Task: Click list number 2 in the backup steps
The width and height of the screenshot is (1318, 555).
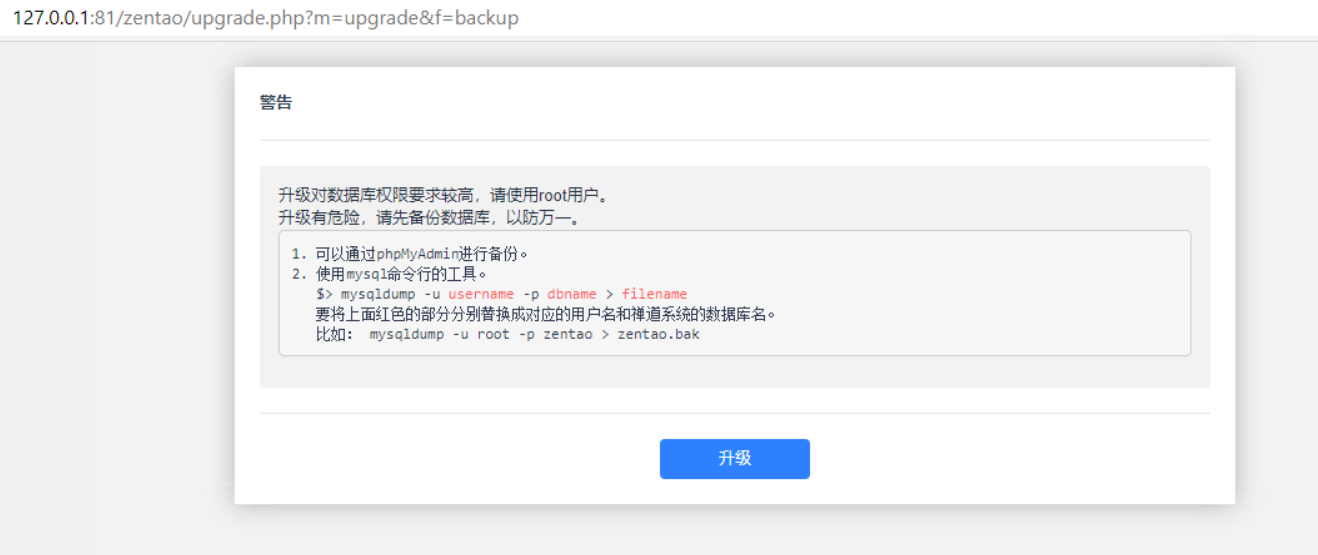Action: point(298,274)
